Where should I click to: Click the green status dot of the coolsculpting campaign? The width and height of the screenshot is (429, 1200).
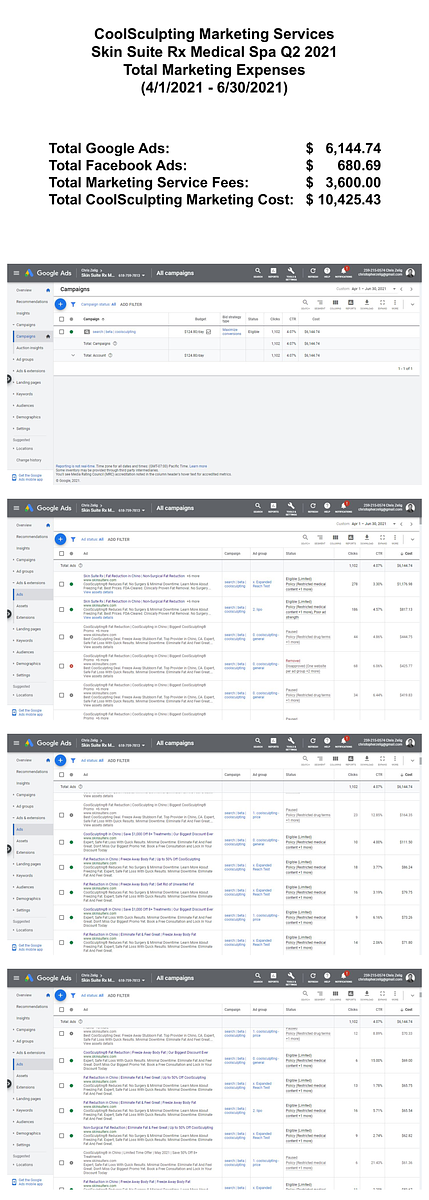(x=71, y=331)
